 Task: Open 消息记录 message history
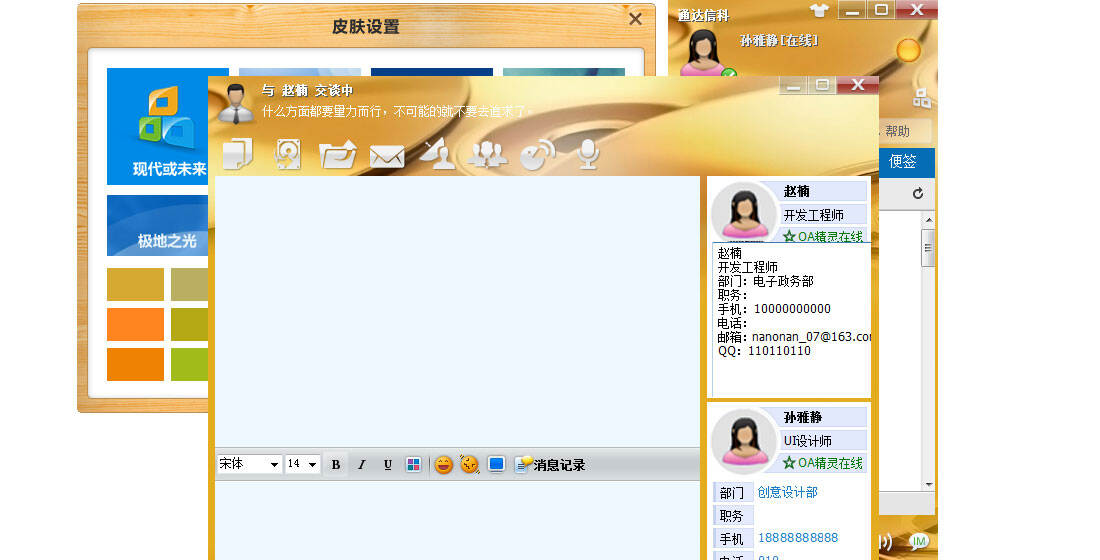550,465
